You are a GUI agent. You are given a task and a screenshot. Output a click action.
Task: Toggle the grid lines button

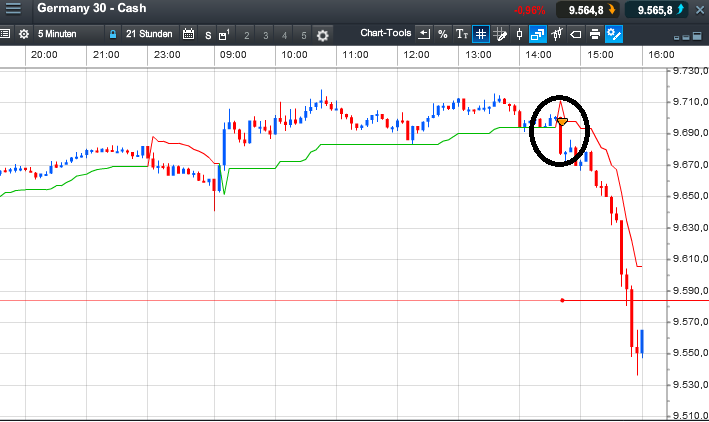point(481,34)
